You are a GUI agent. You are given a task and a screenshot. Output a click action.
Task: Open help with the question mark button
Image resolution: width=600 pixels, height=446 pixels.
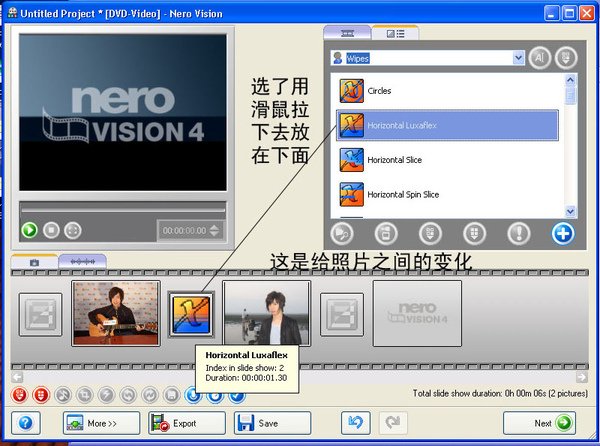click(26, 423)
